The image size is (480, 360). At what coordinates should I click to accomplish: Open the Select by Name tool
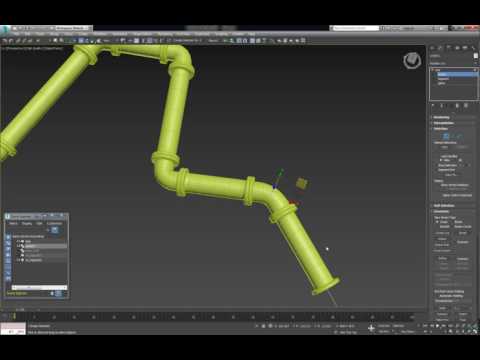tap(61, 41)
